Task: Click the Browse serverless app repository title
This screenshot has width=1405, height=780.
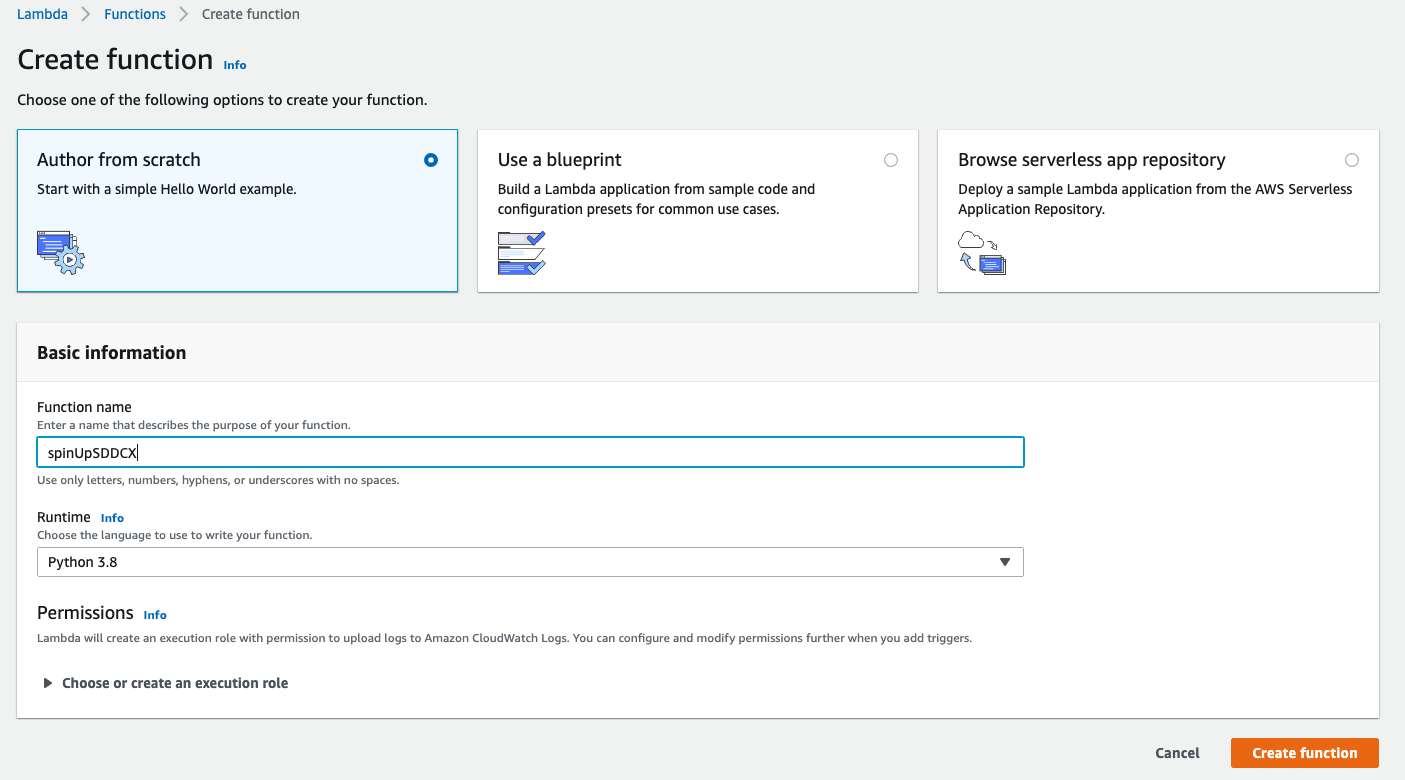Action: (x=1091, y=160)
